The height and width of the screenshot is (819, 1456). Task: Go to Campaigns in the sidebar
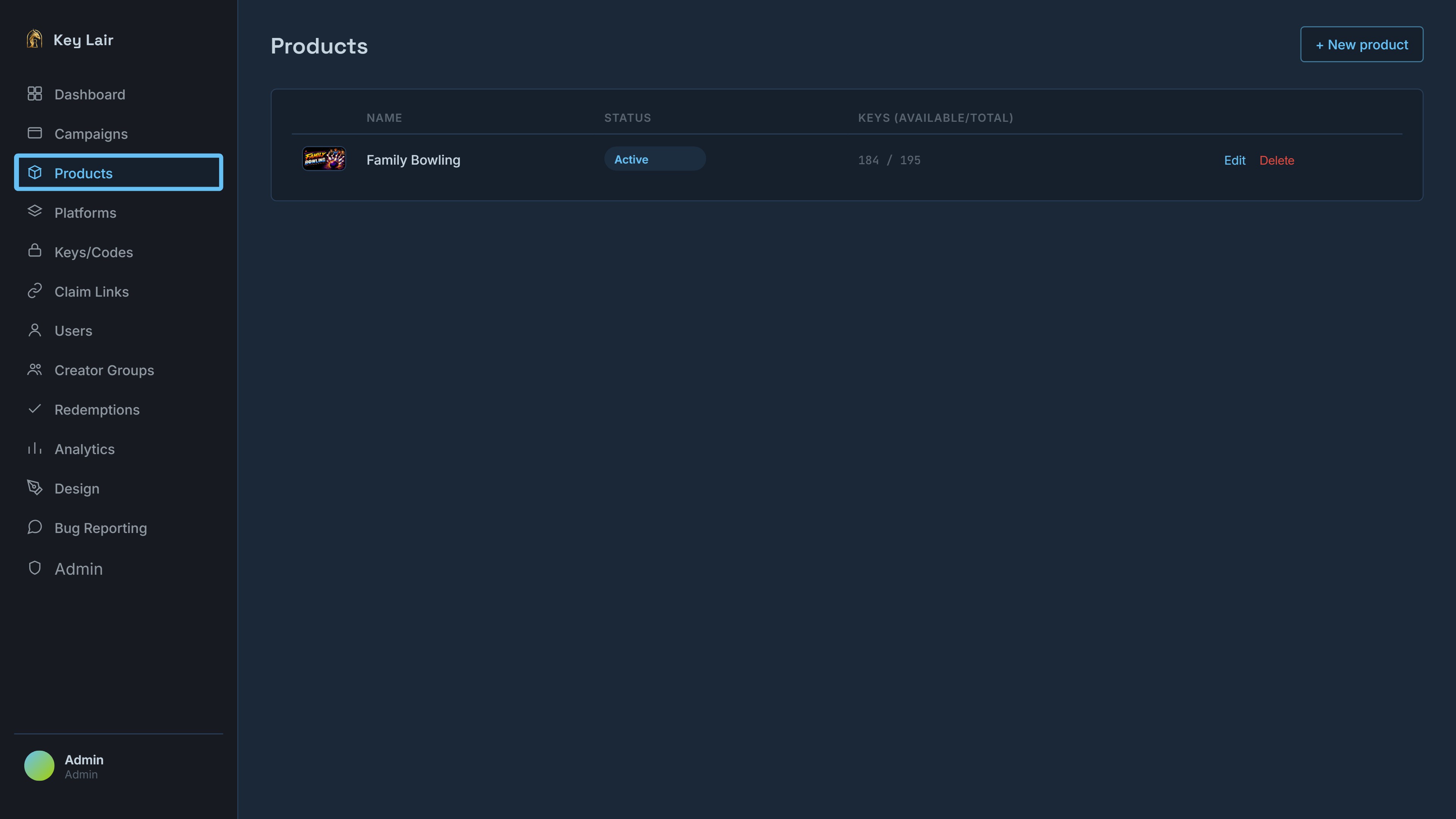[x=91, y=134]
